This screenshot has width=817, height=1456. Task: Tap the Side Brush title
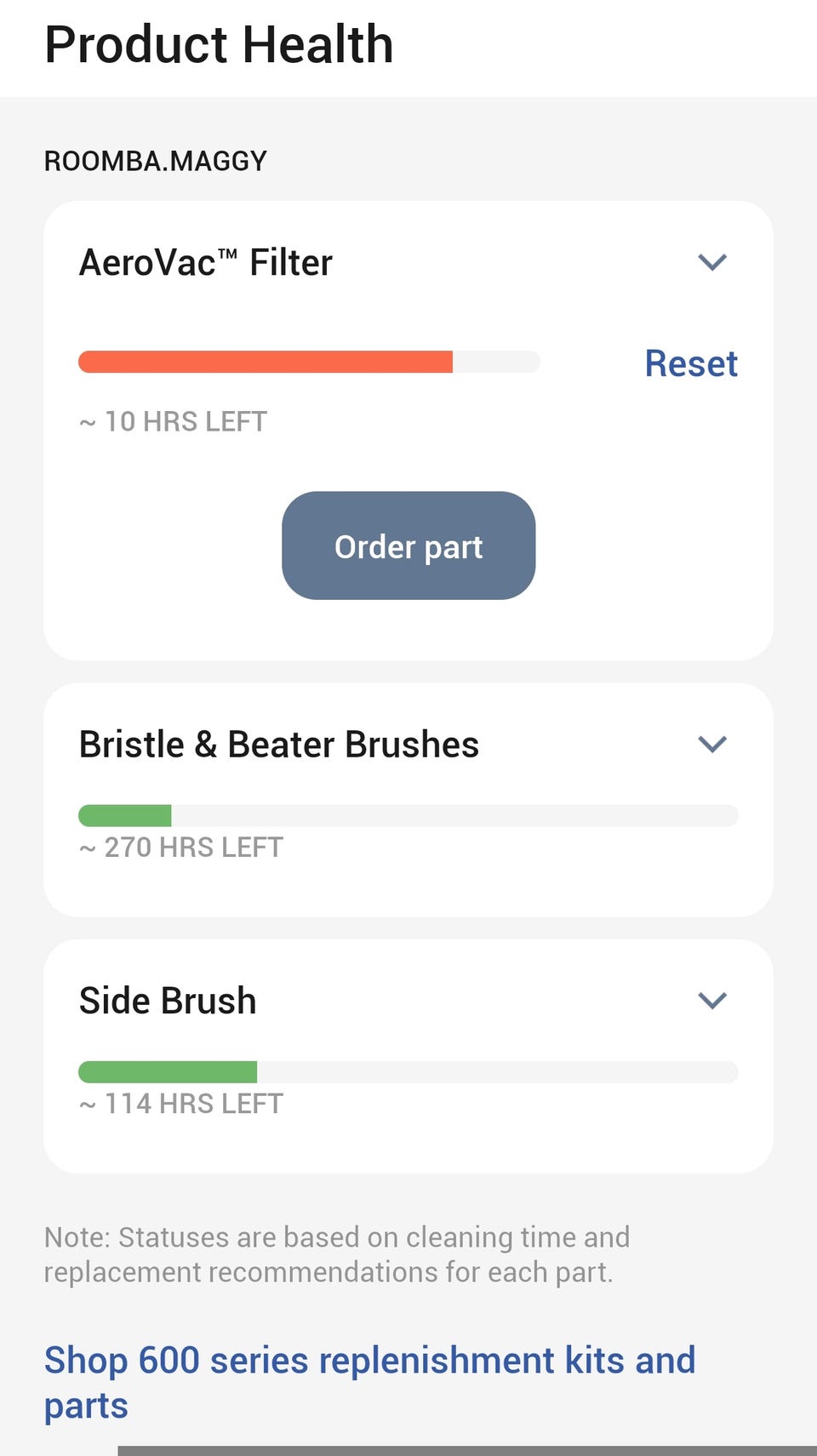pos(168,1001)
